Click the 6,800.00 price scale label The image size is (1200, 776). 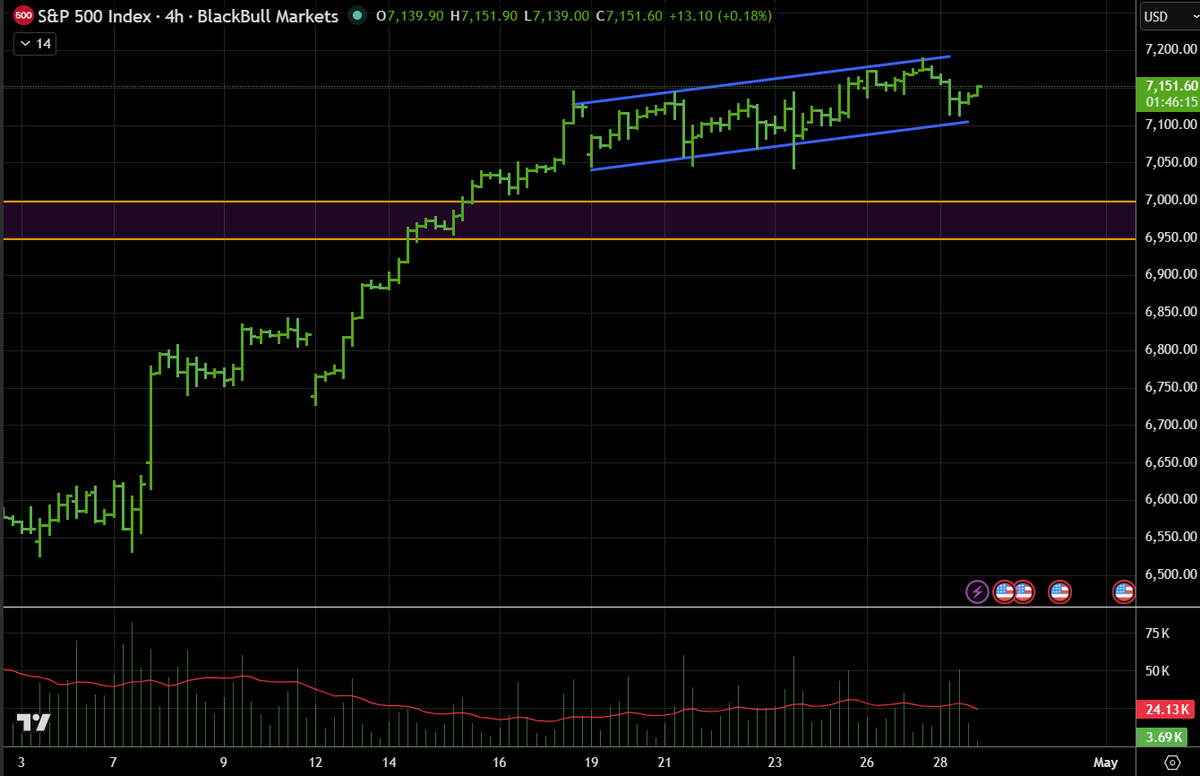(x=1170, y=349)
